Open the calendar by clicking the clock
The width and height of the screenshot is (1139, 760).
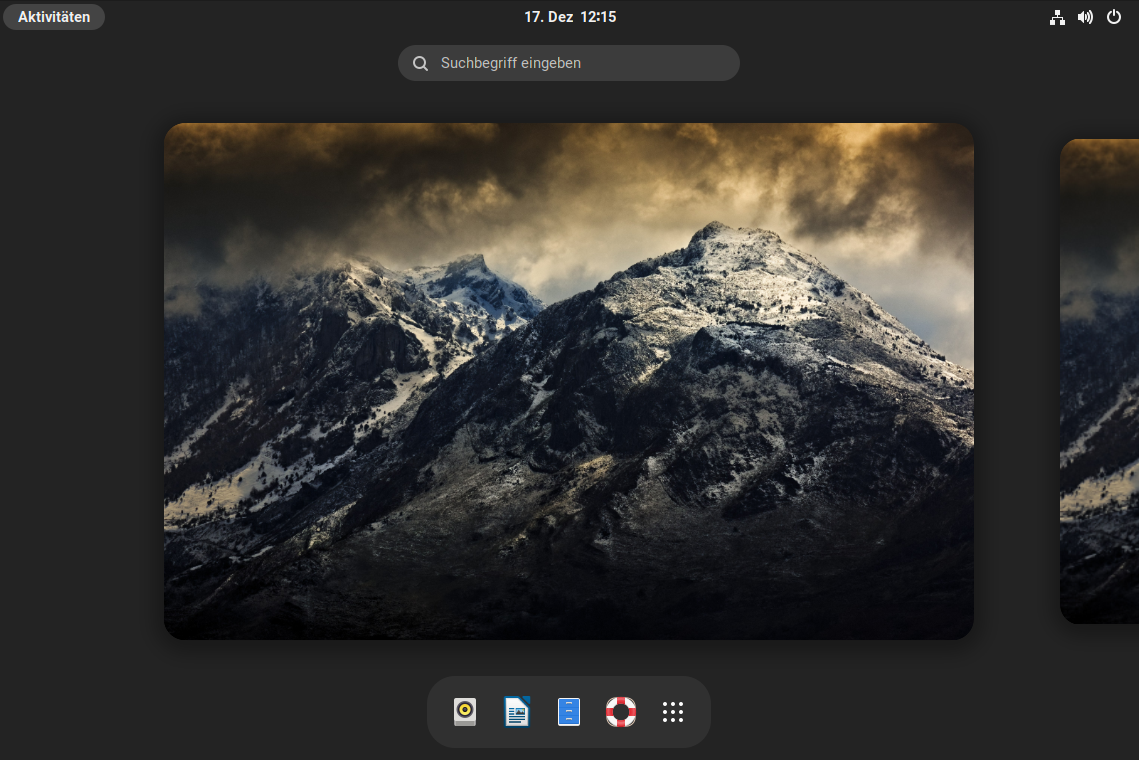[570, 16]
